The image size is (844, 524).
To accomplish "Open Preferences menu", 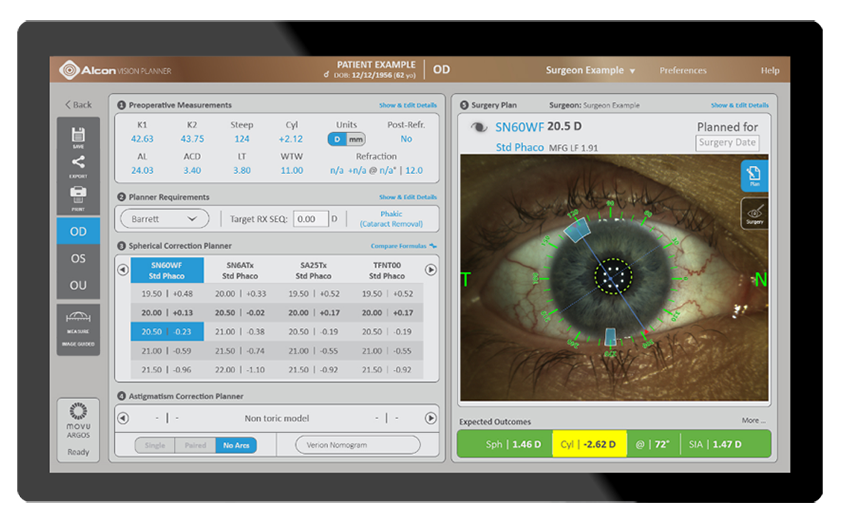I will coord(683,71).
